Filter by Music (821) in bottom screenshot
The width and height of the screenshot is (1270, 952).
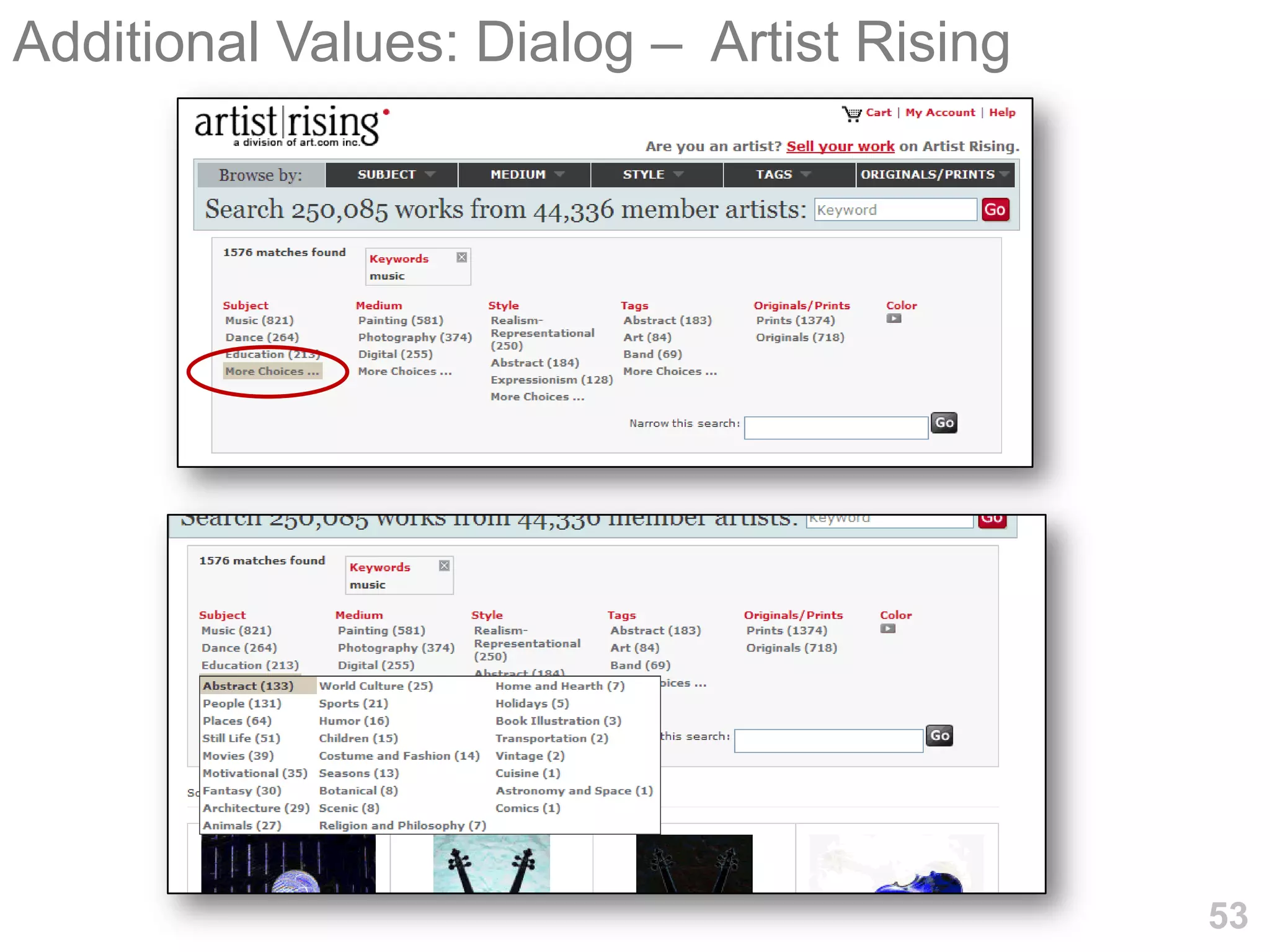[236, 630]
